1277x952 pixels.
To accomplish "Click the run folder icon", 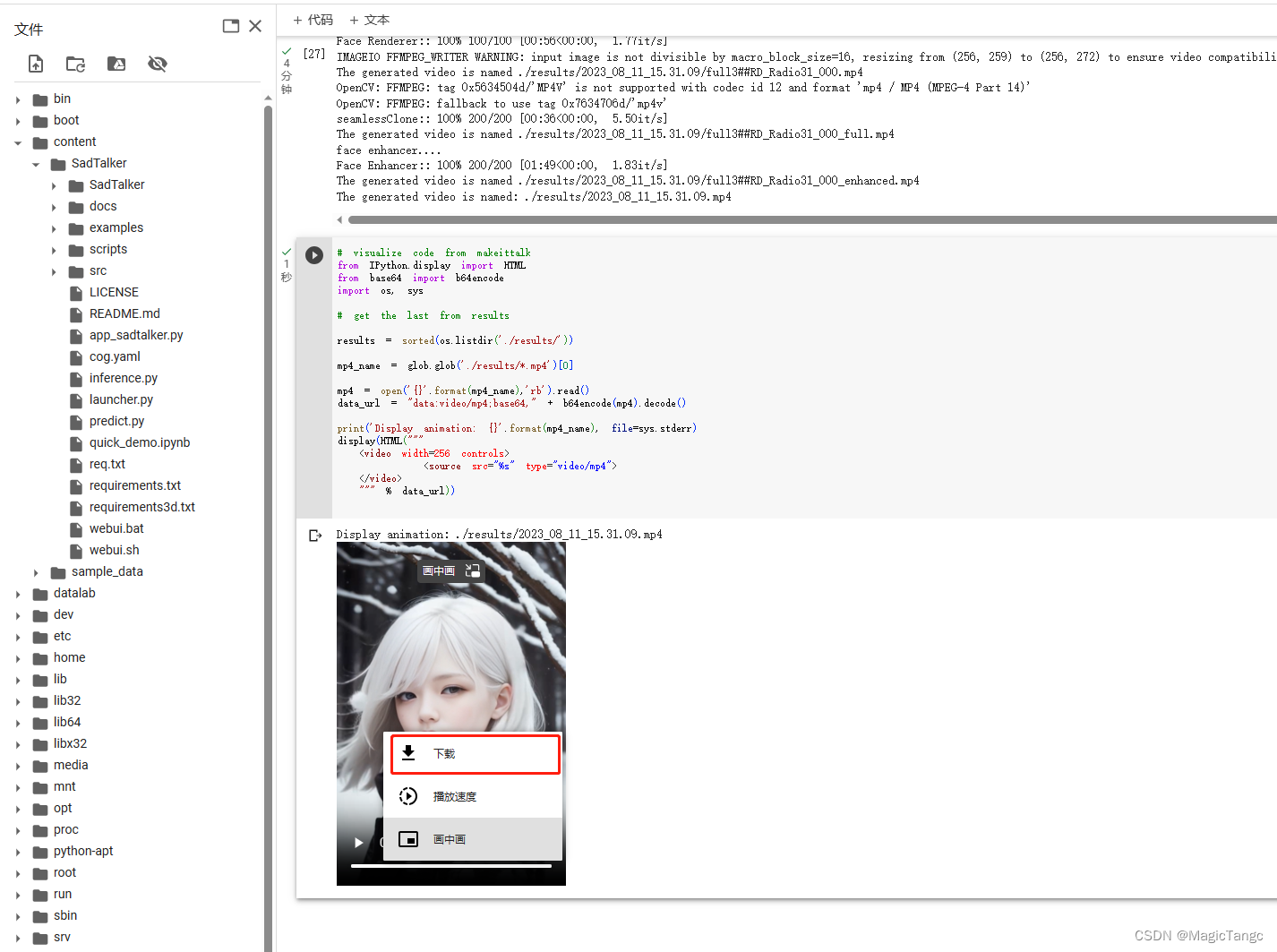I will 40,895.
